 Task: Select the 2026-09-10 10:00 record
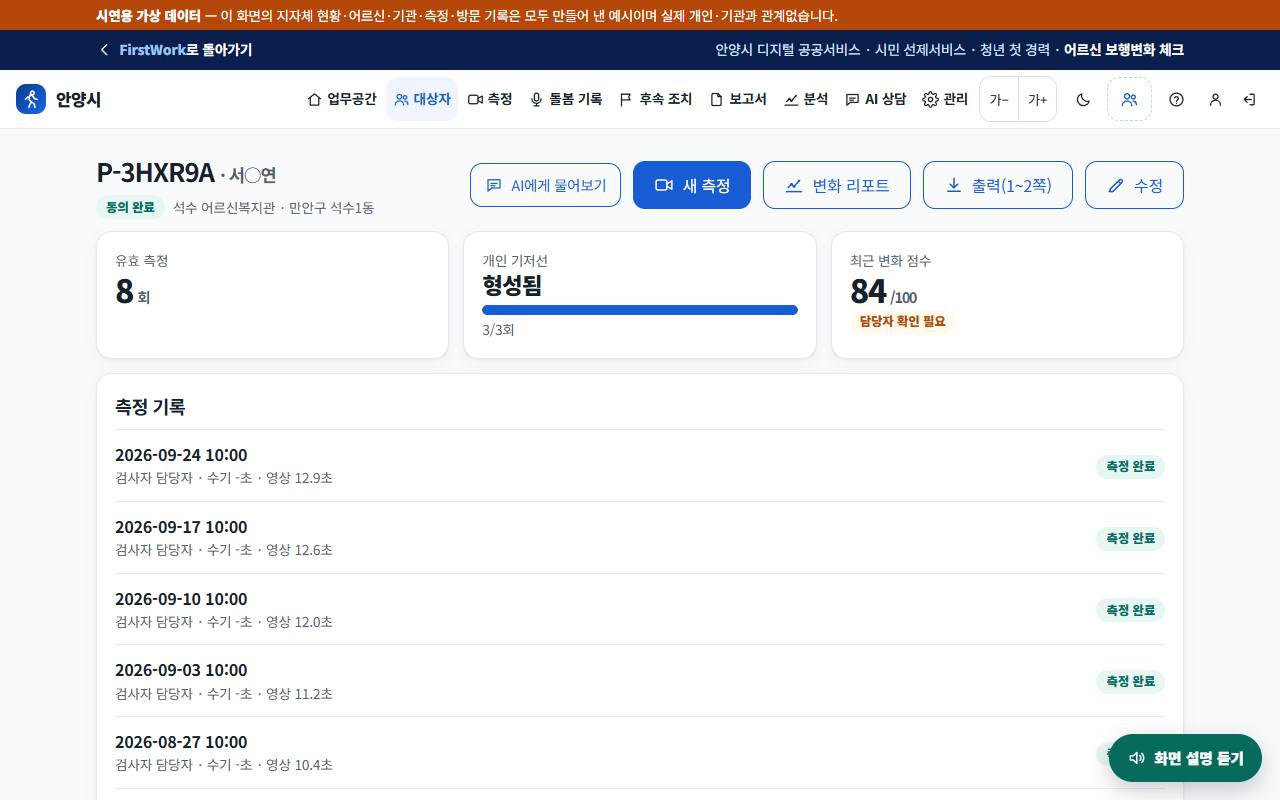pos(640,610)
